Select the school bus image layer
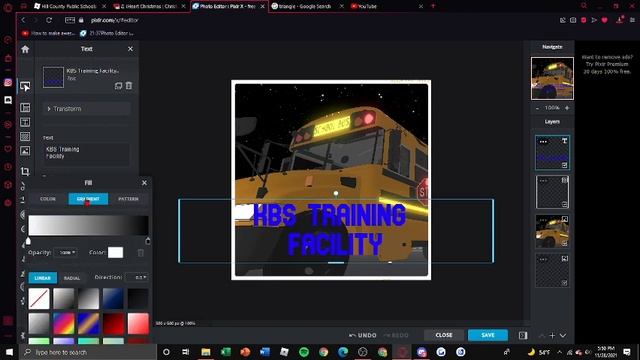The width and height of the screenshot is (640, 360). click(x=552, y=231)
